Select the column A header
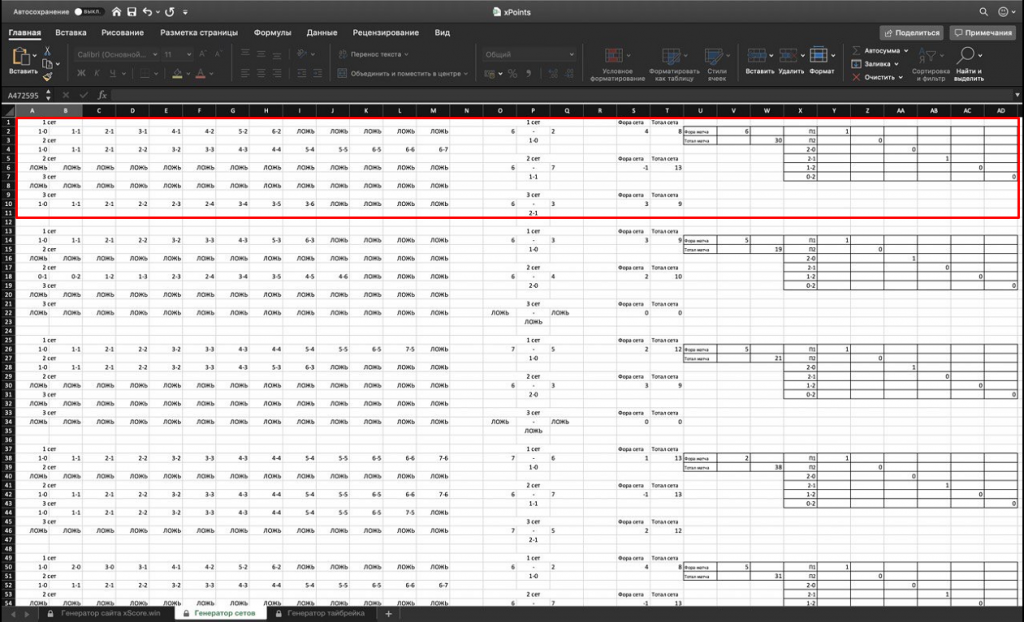The height and width of the screenshot is (622, 1024). 33,110
